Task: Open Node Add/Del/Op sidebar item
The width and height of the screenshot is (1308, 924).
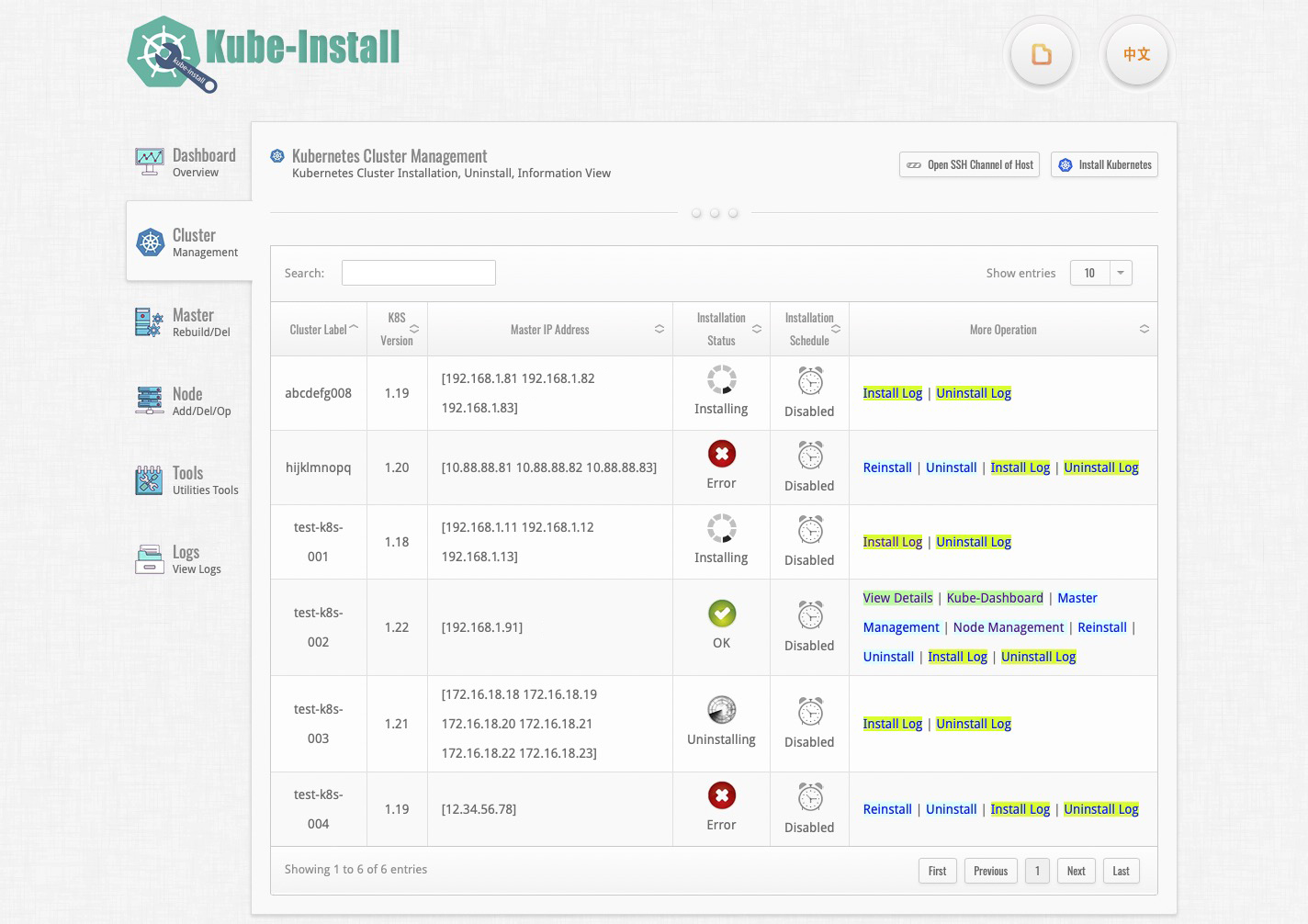Action: [x=187, y=400]
